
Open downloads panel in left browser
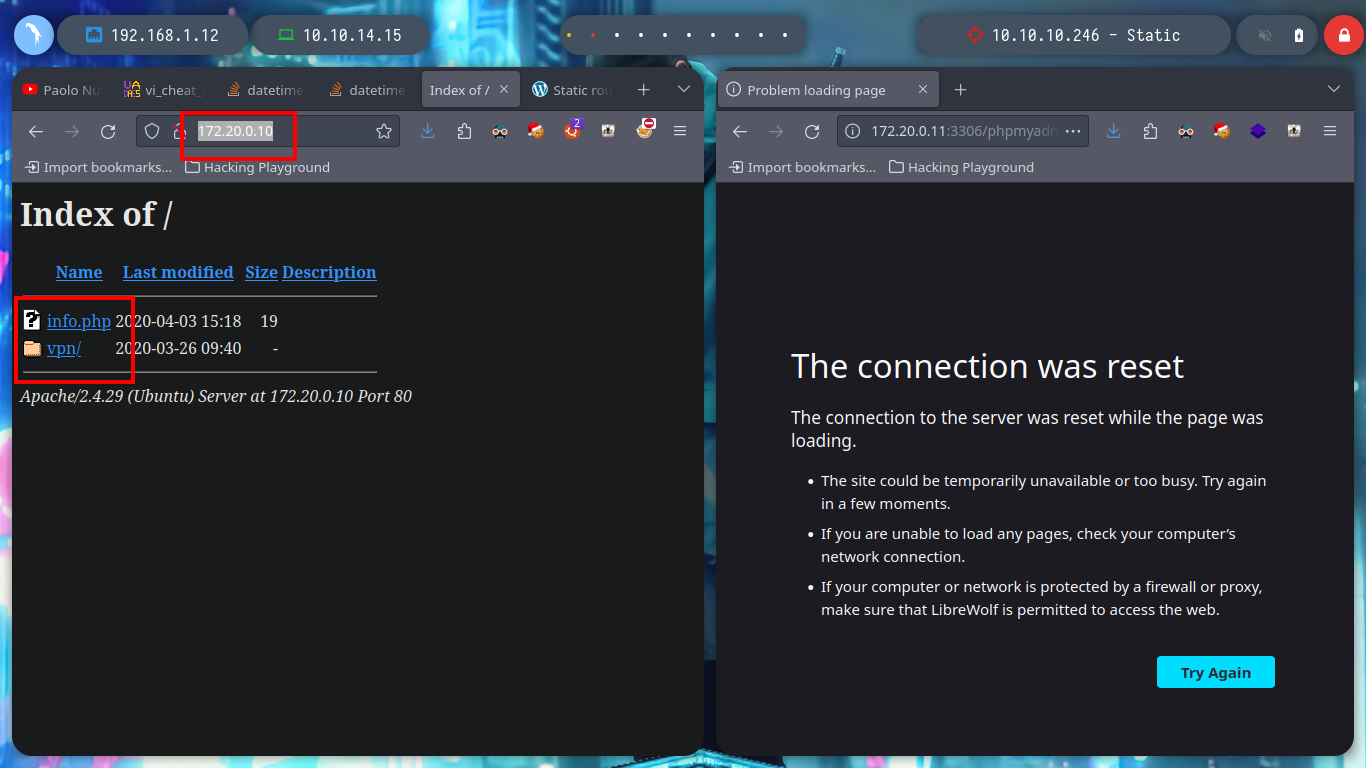point(428,131)
